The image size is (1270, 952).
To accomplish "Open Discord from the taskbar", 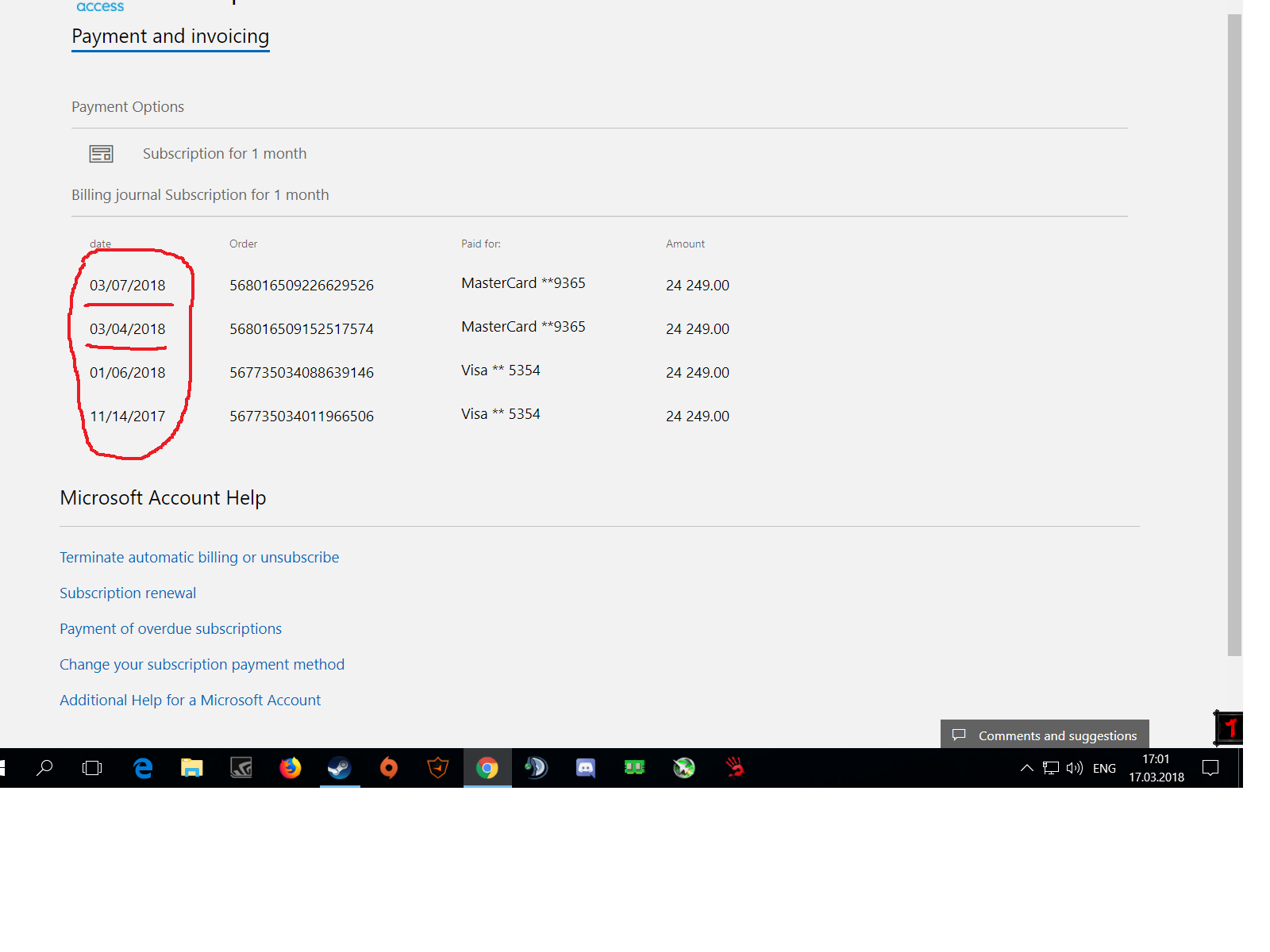I will click(x=586, y=768).
